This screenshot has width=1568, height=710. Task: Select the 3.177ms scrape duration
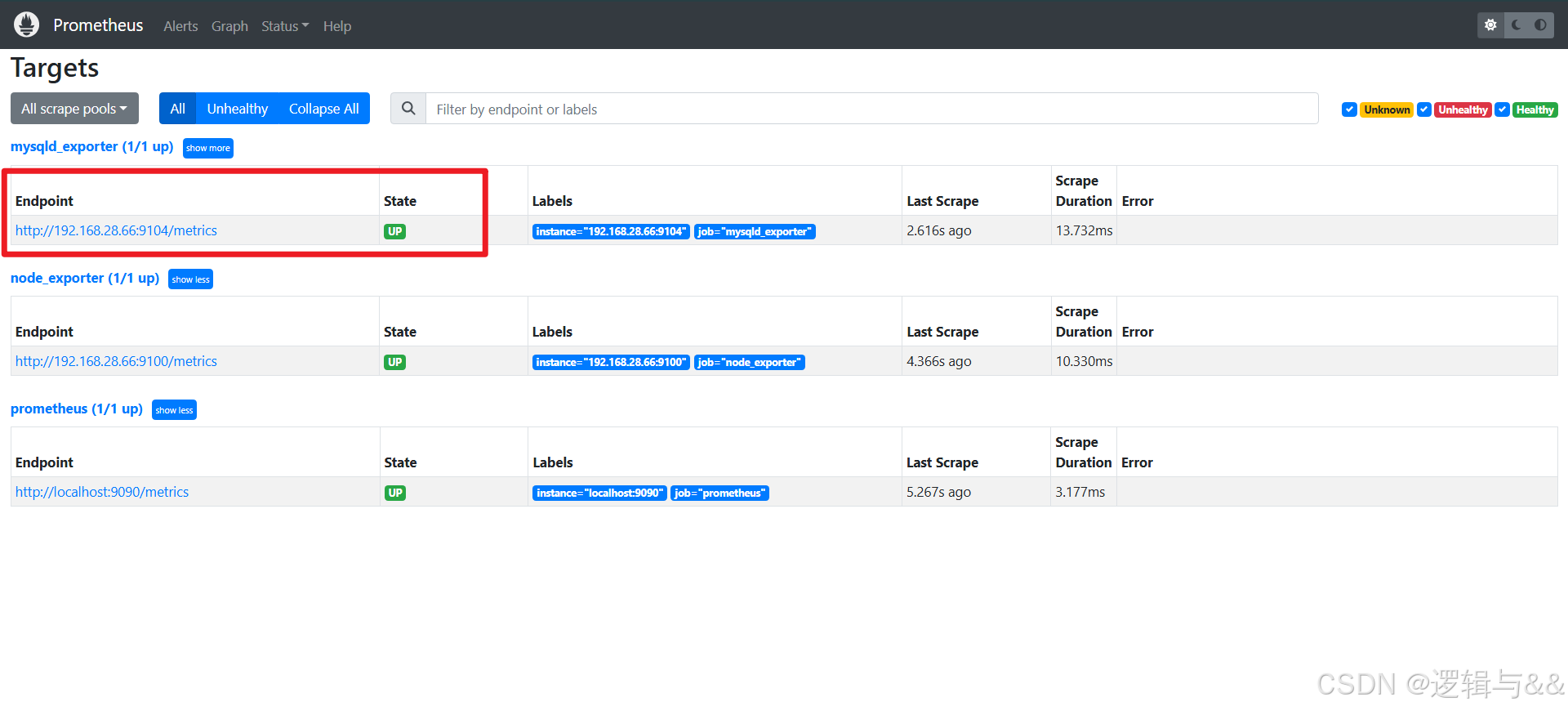[x=1080, y=492]
